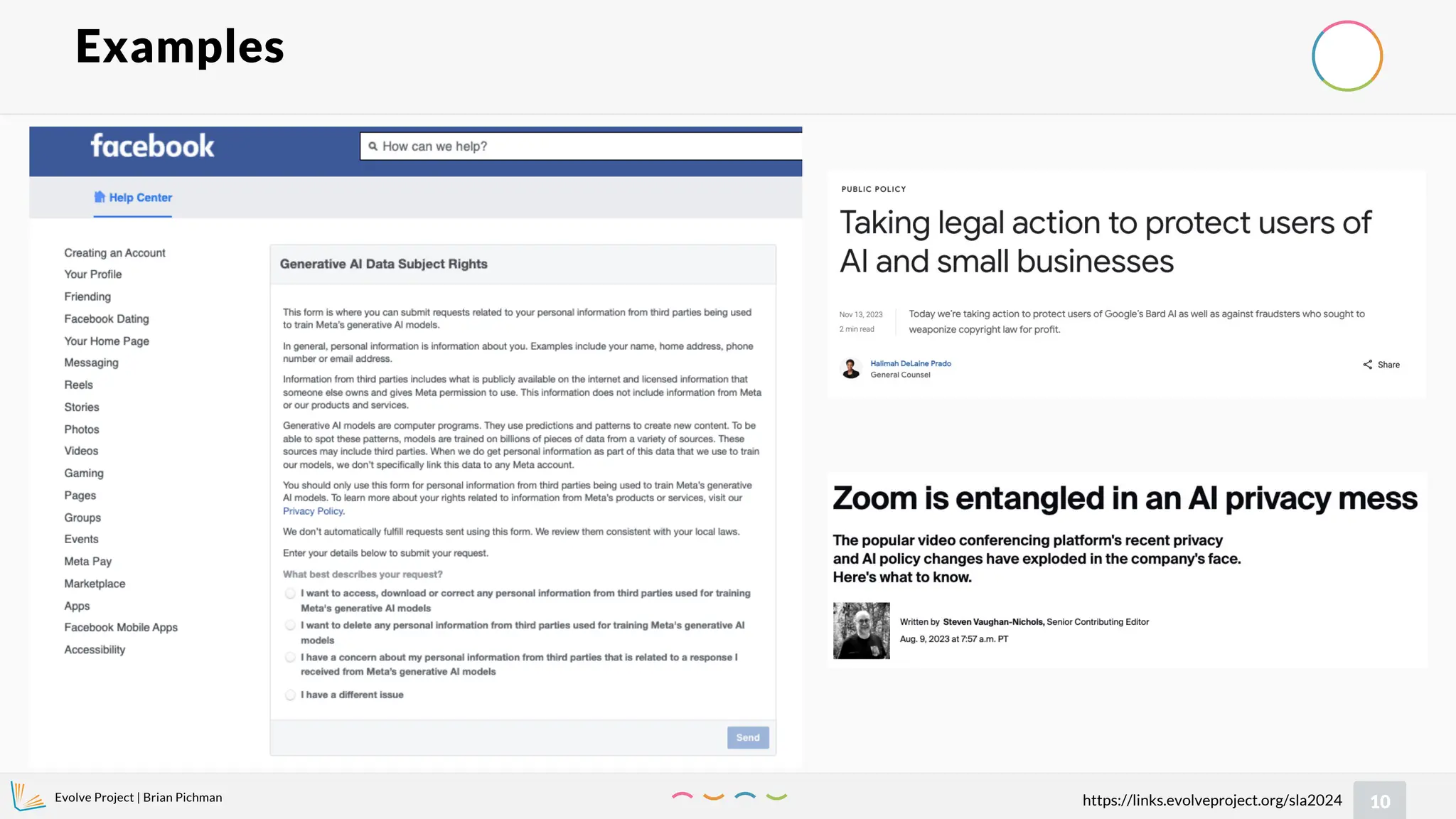Open the Help Center tab
1456x819 pixels.
pos(140,198)
